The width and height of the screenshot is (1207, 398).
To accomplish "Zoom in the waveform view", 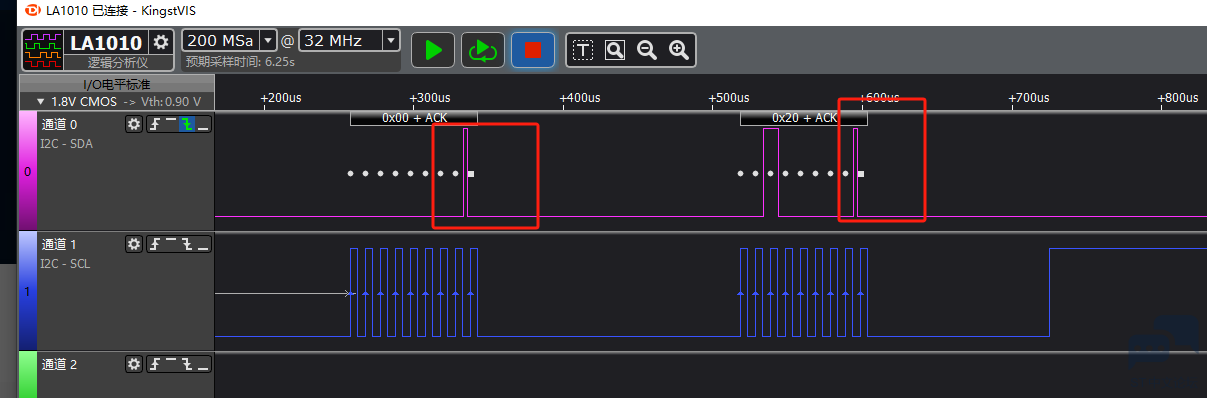I will (679, 49).
